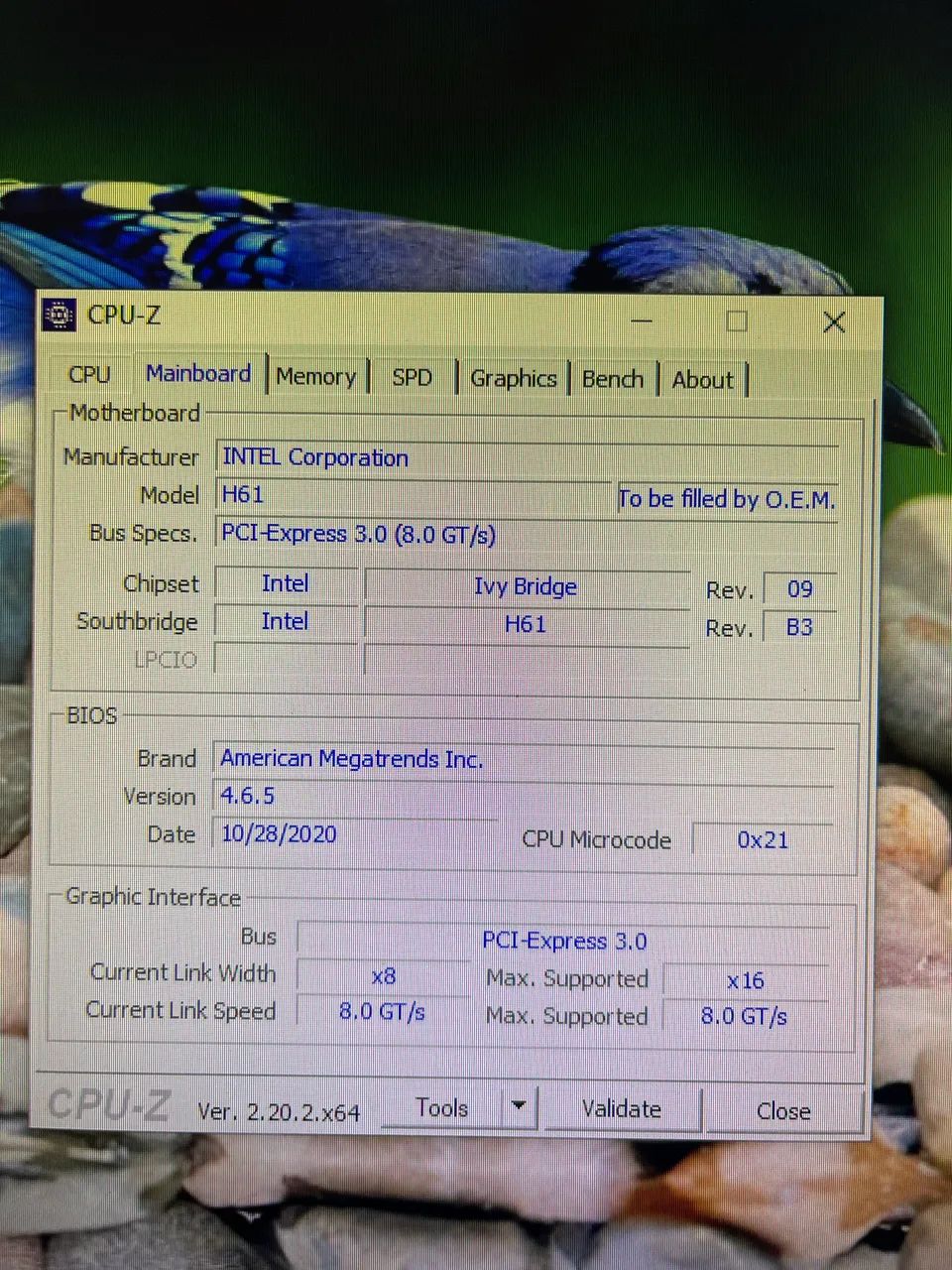Screen dimensions: 952x1270
Task: Select the Mainboard tab
Action: [x=198, y=374]
